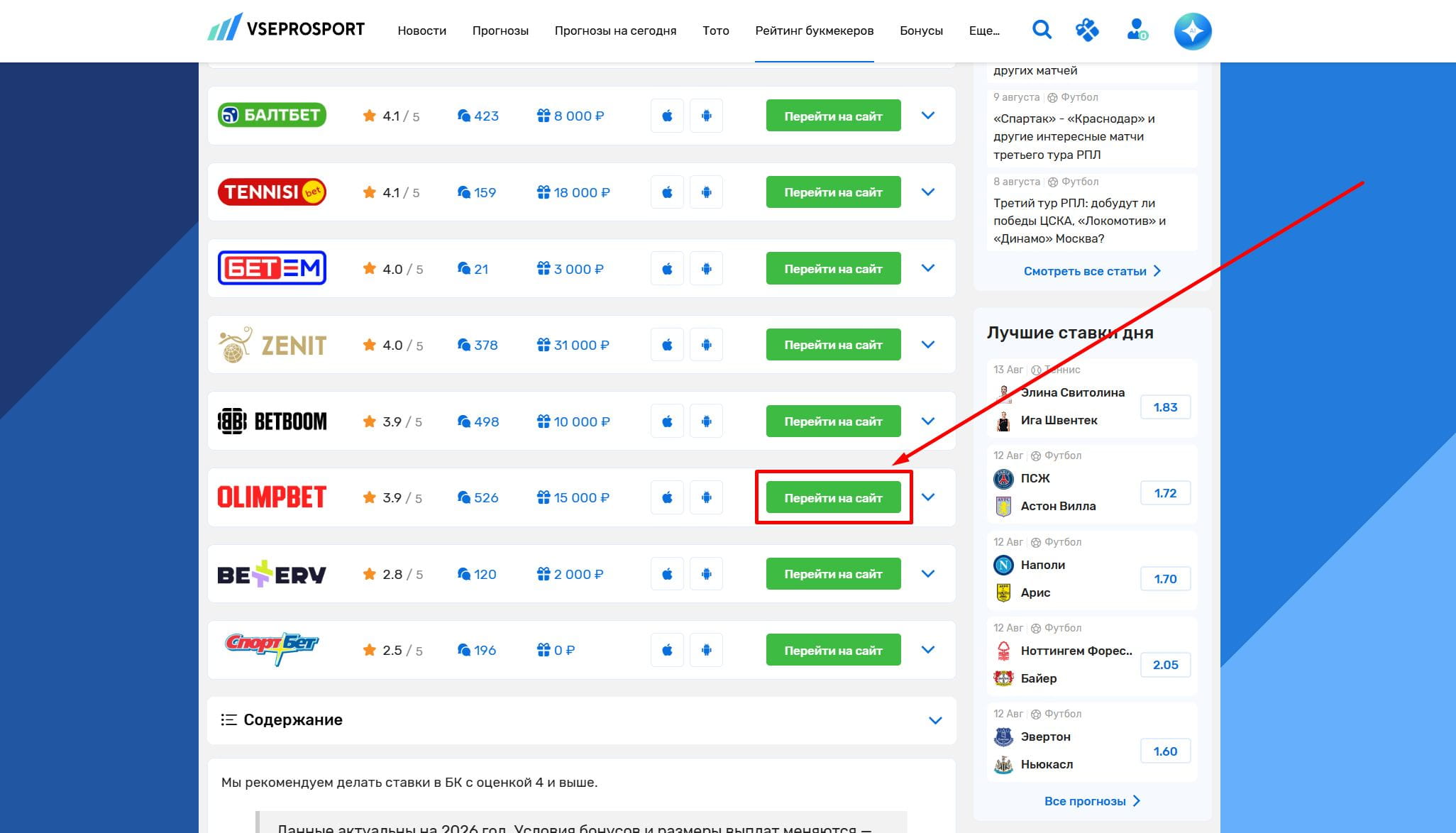Open the Android app icon for Tennisi
The width and height of the screenshot is (1456, 833).
(x=706, y=192)
